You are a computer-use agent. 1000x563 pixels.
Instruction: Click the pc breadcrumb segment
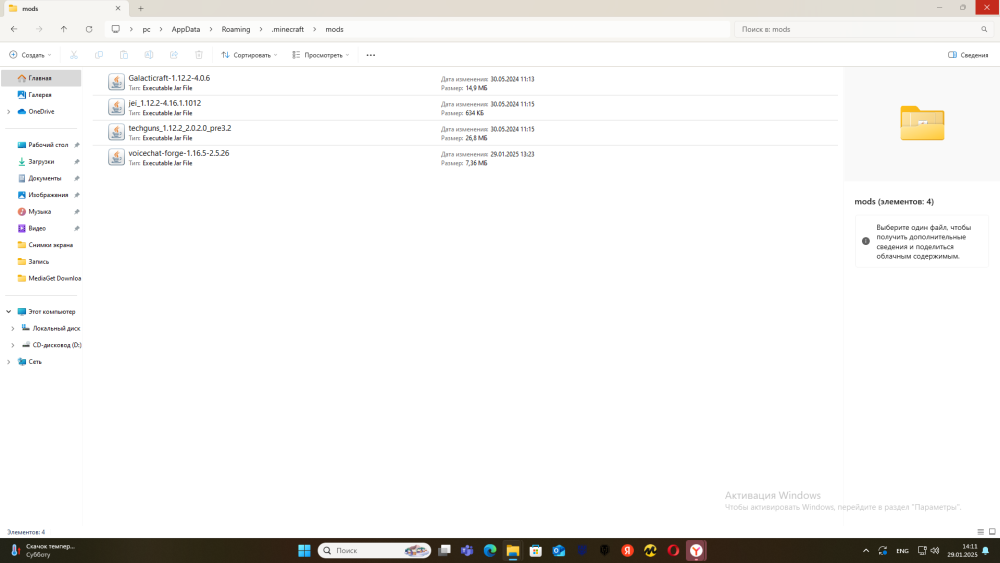[147, 29]
